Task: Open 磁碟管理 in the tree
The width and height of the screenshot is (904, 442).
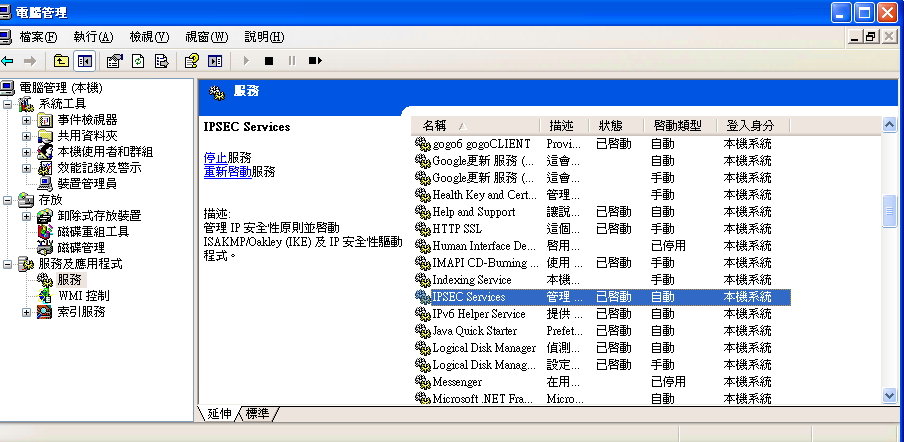Action: pyautogui.click(x=81, y=248)
